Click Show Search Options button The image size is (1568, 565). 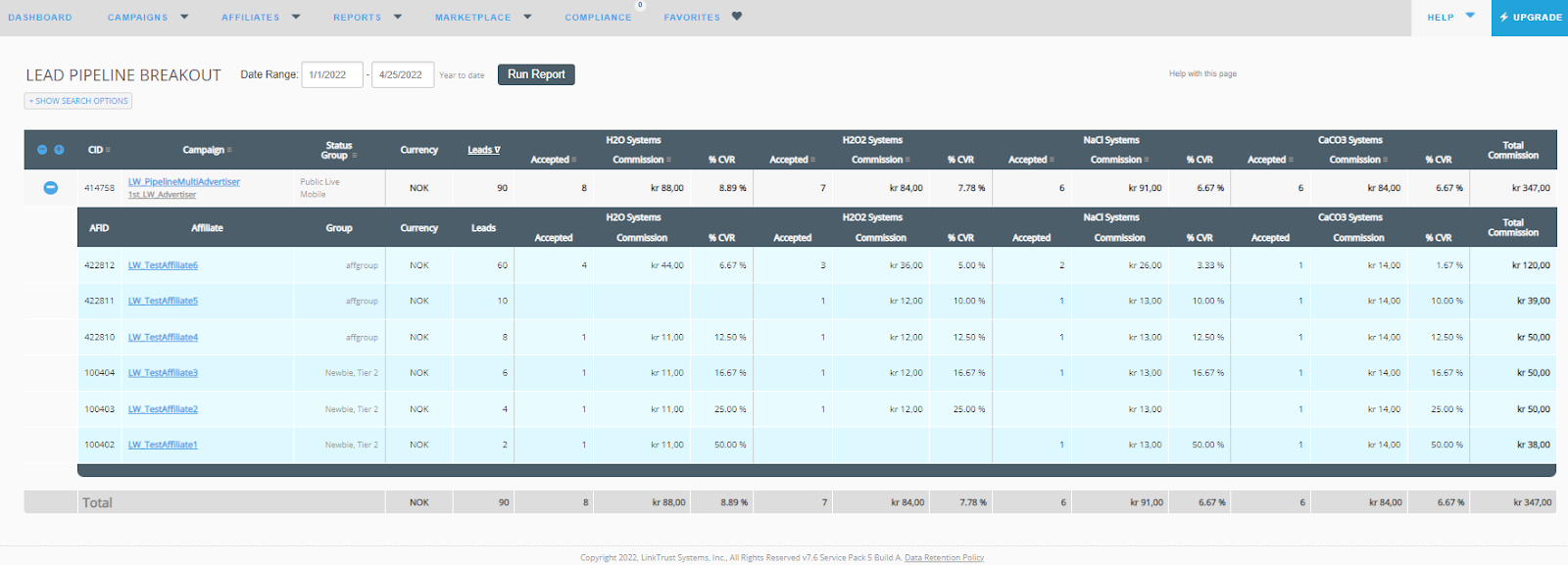point(78,101)
